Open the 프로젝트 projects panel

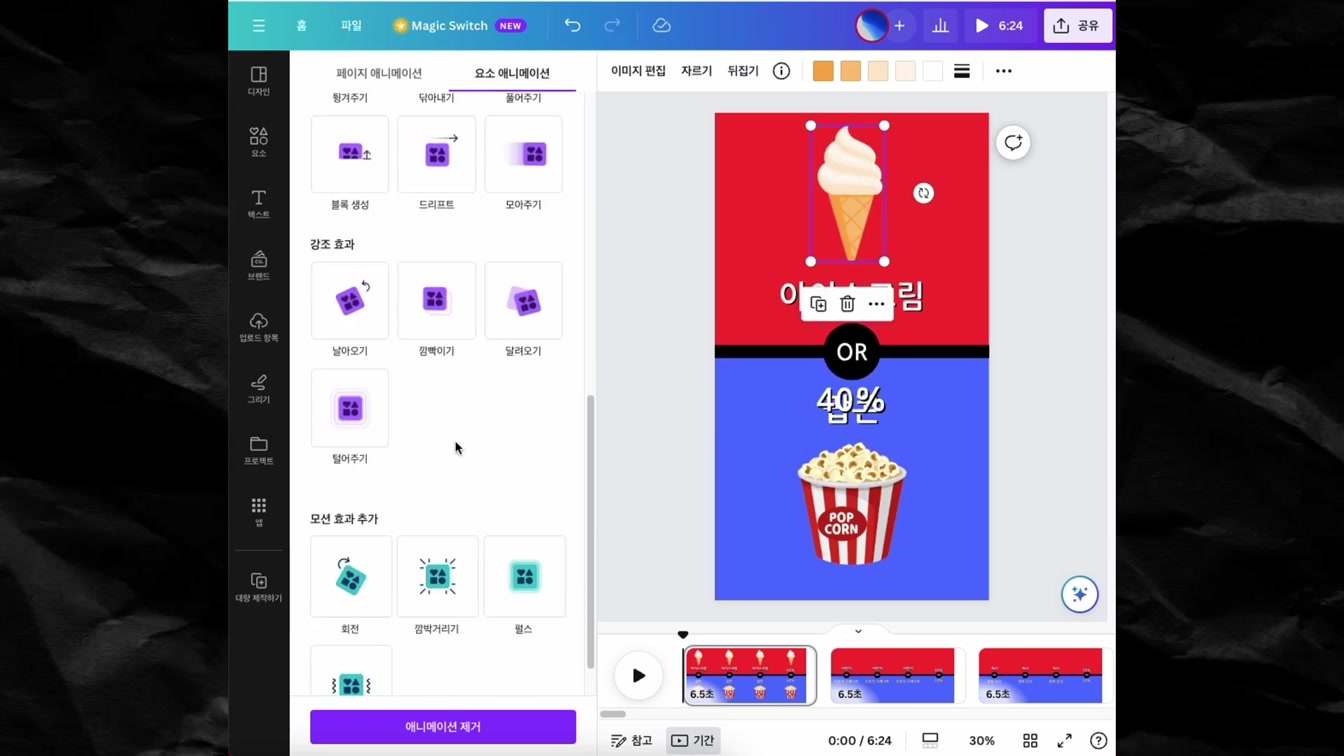click(x=259, y=450)
